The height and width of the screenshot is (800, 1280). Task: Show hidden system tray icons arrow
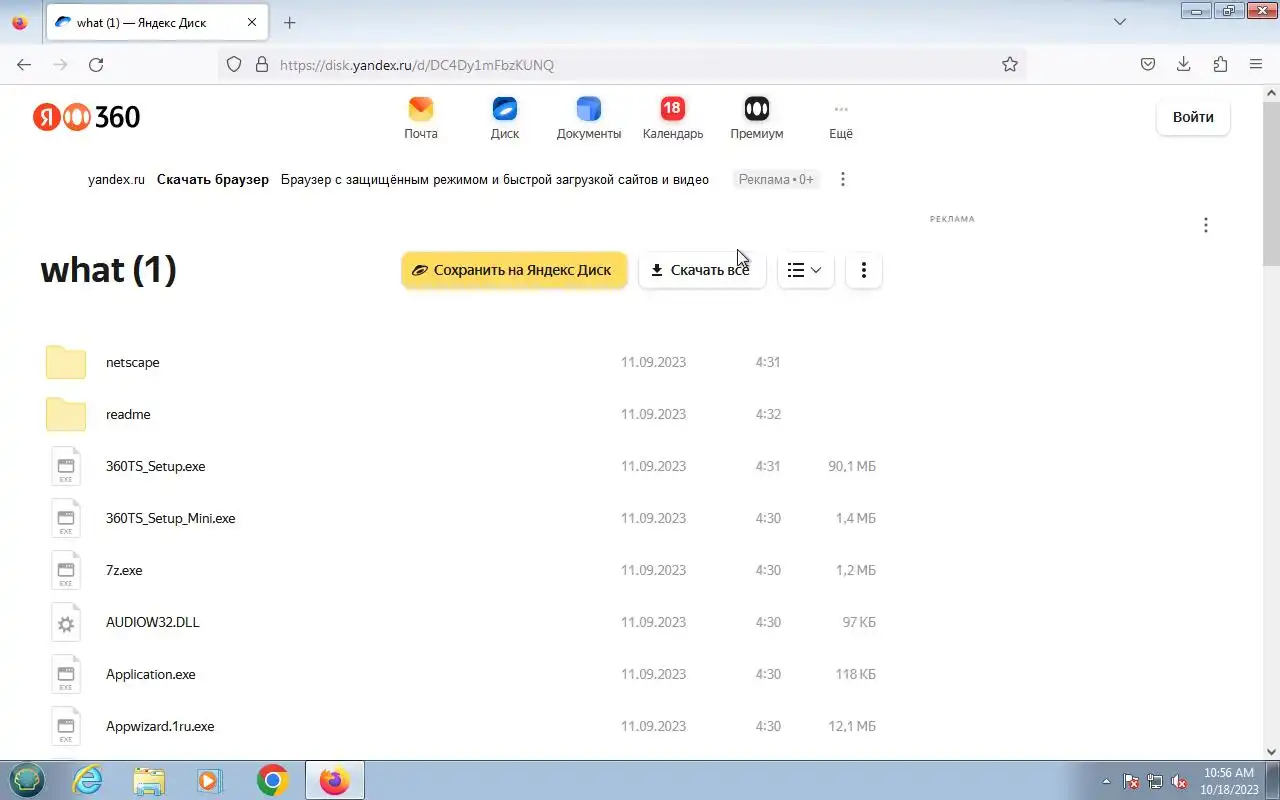tap(1106, 781)
